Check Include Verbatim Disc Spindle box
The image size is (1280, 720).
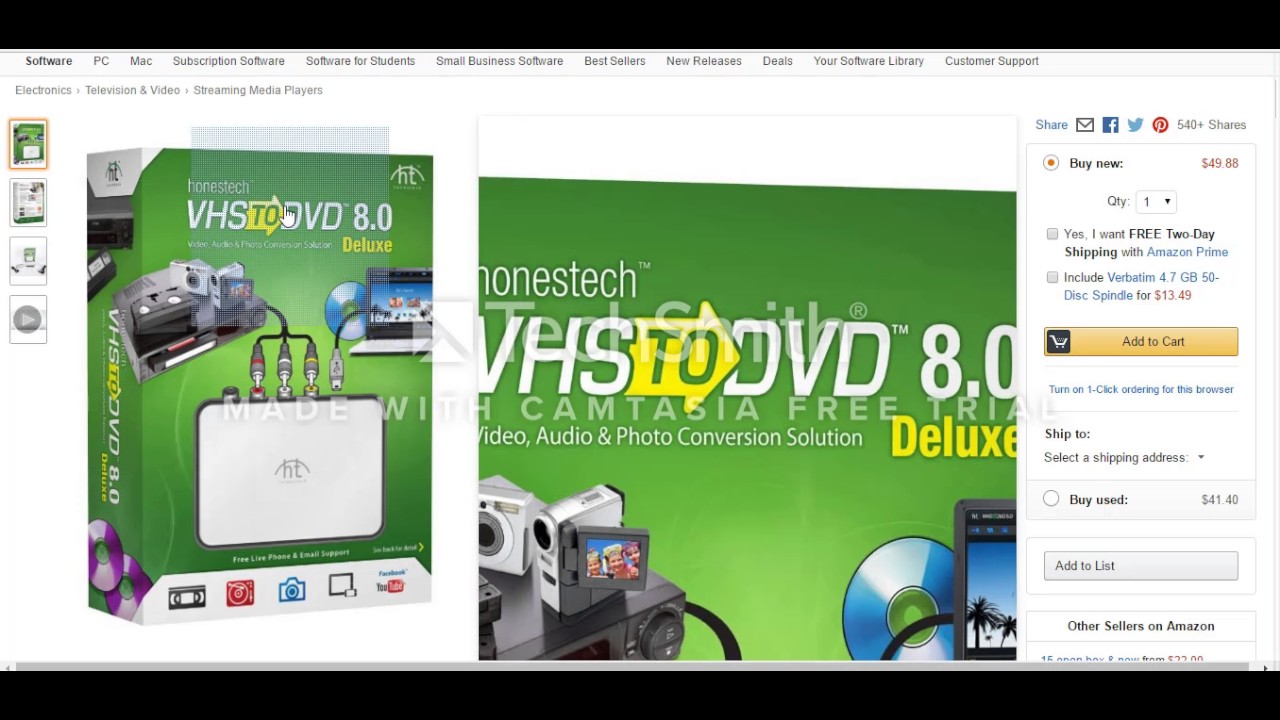(1052, 277)
